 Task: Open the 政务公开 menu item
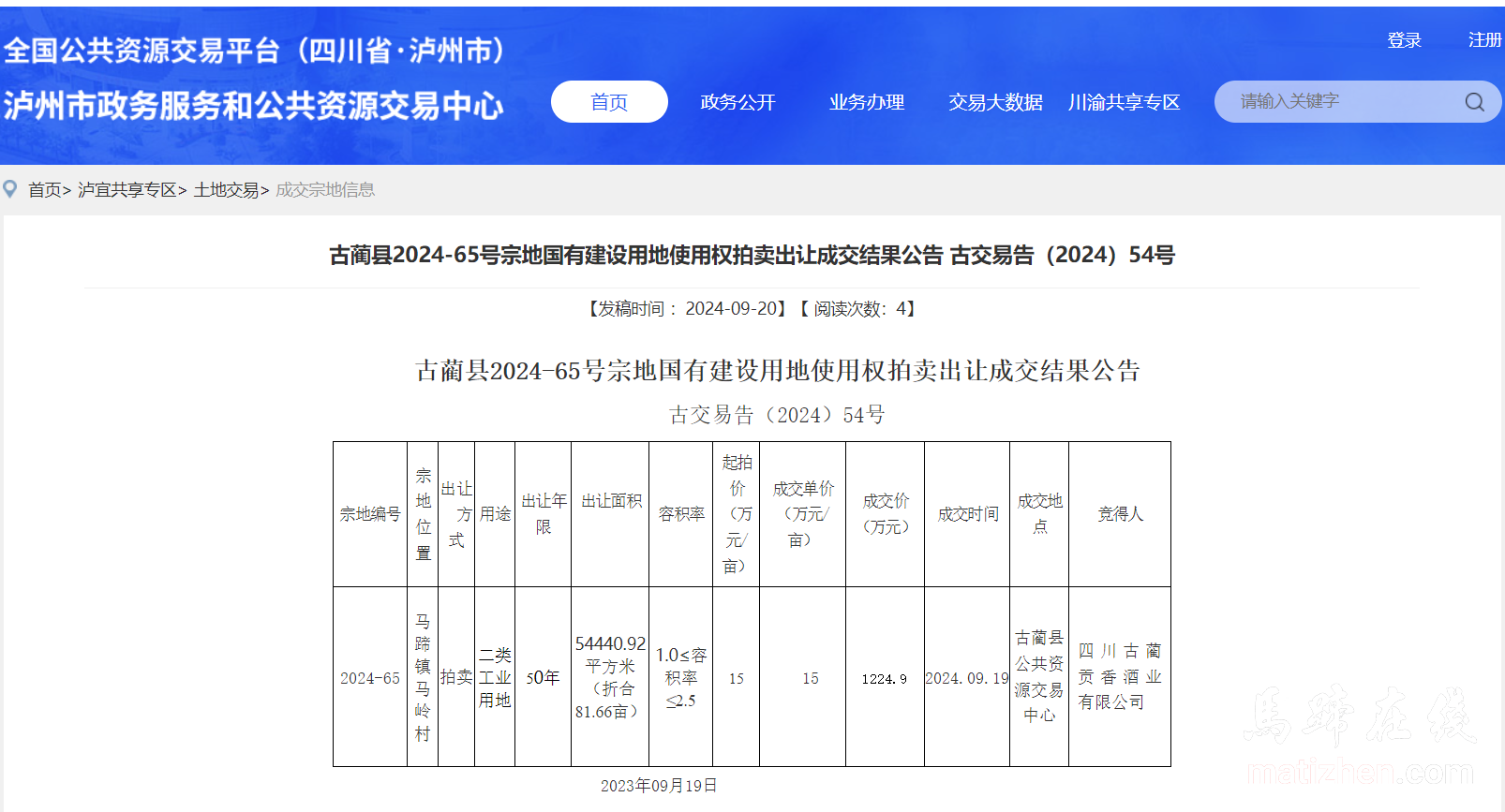click(x=738, y=102)
